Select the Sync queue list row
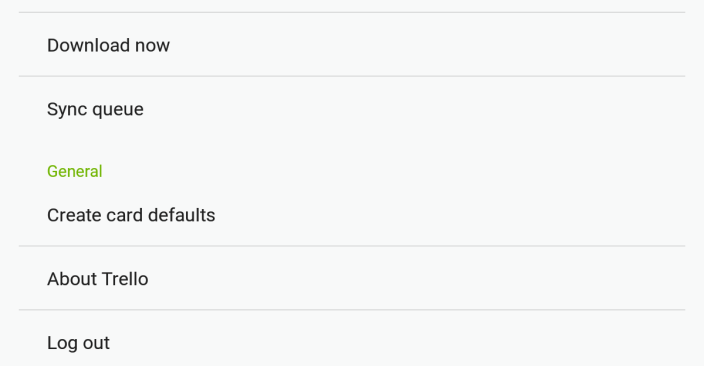The height and width of the screenshot is (366, 704). tap(352, 109)
